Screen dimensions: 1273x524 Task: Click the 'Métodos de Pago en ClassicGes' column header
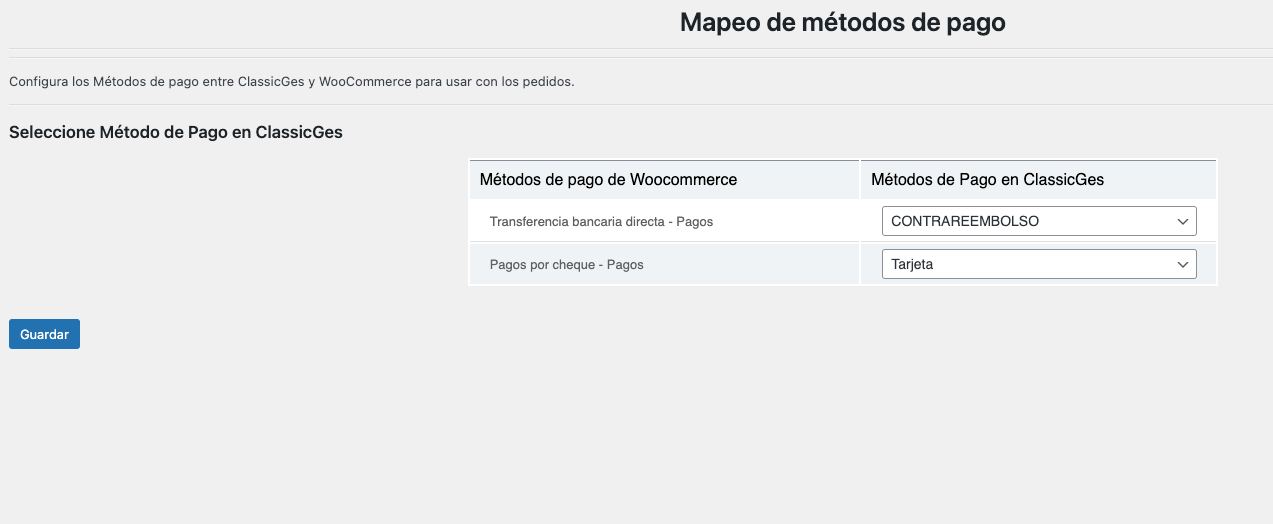(x=987, y=180)
